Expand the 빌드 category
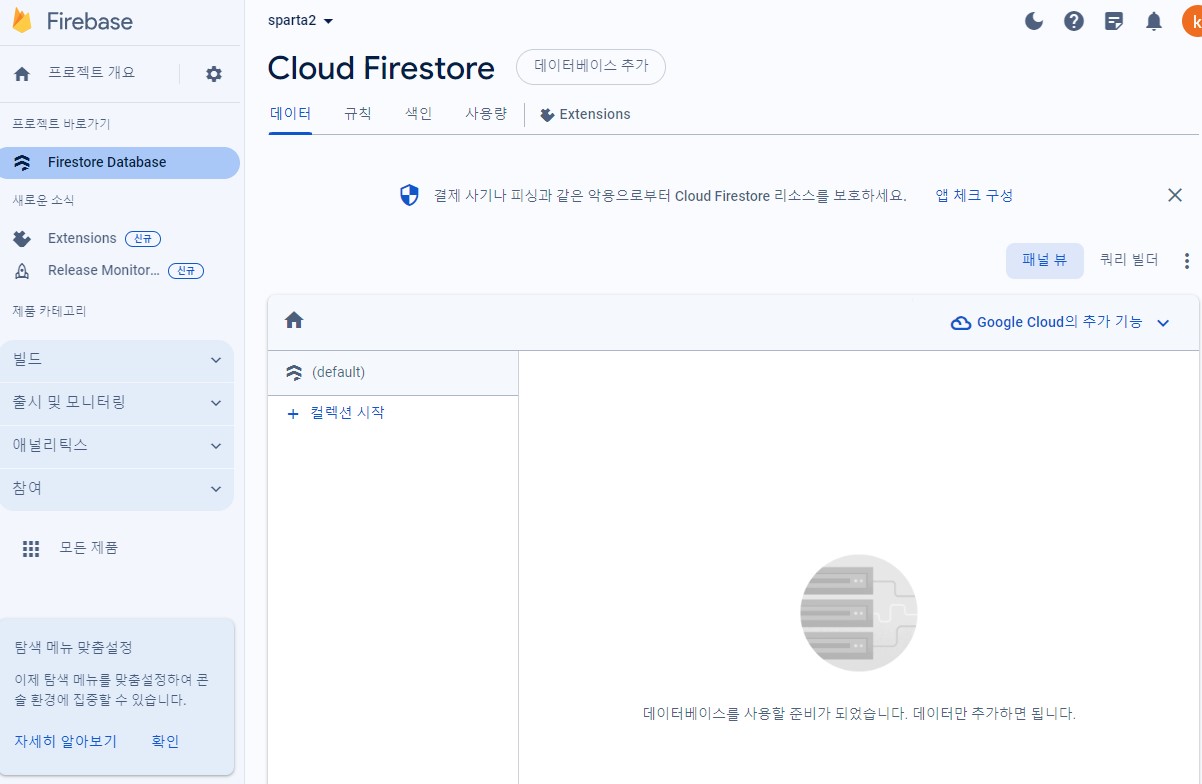 coord(117,360)
